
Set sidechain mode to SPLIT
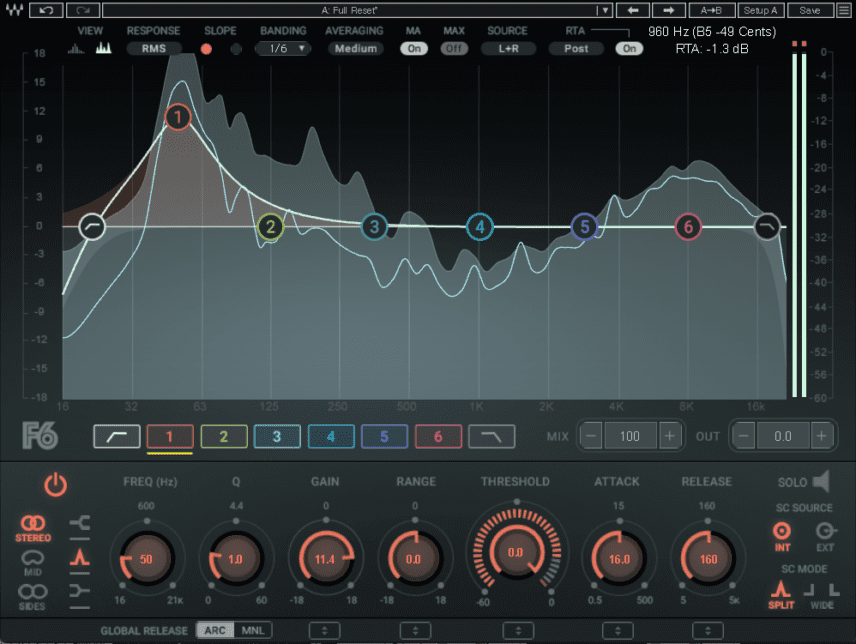pyautogui.click(x=781, y=595)
